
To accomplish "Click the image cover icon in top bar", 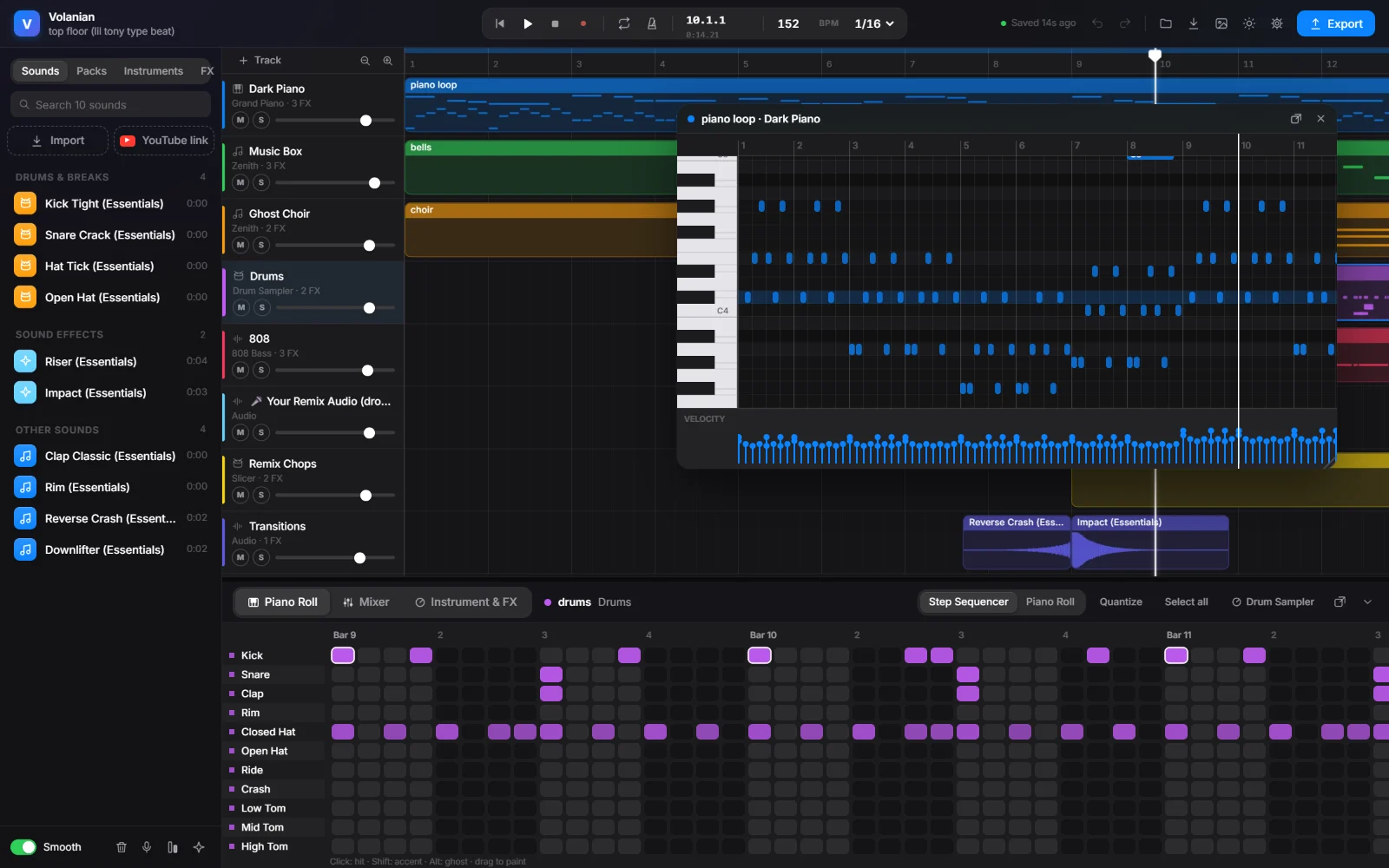I will click(1221, 23).
